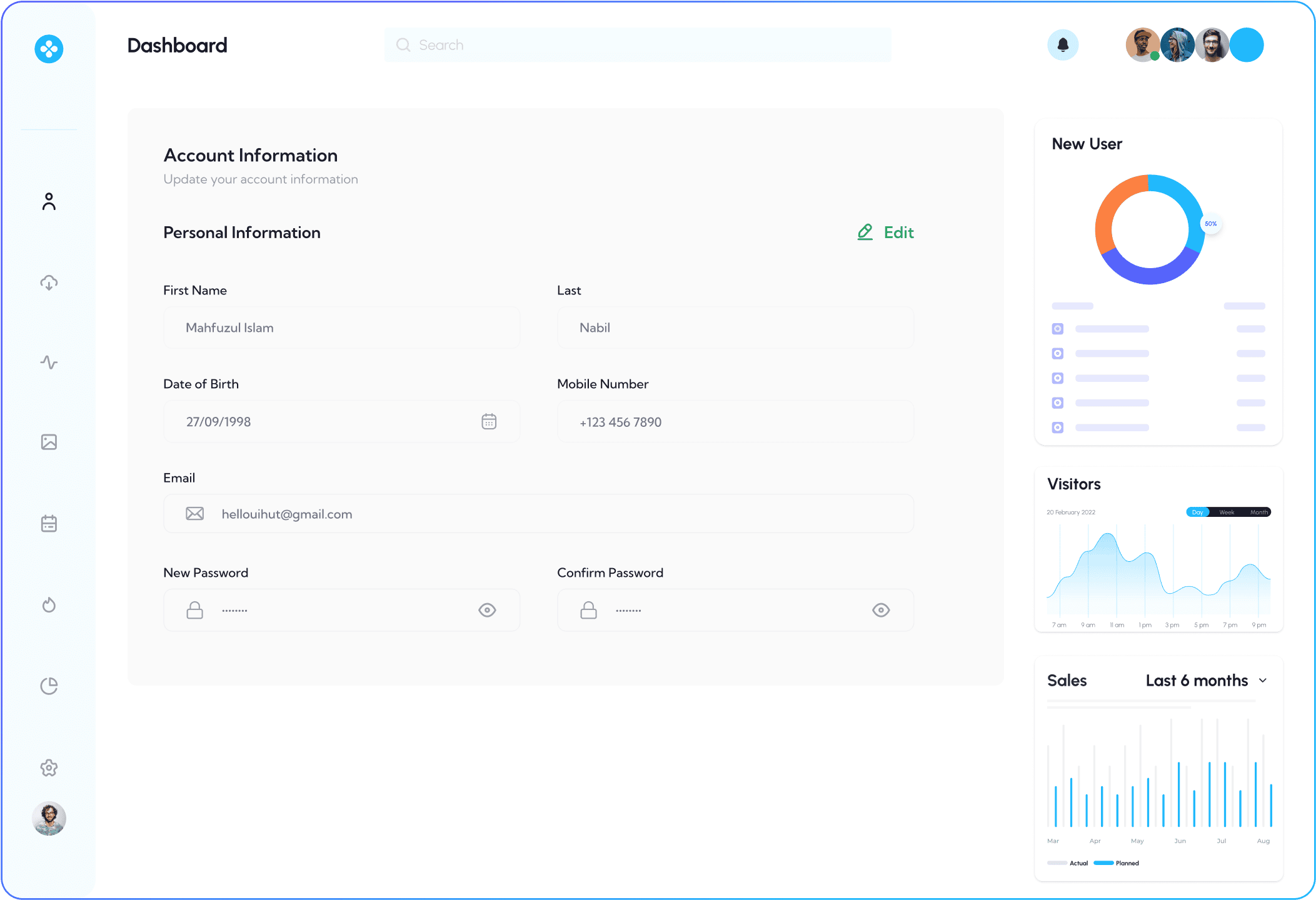
Task: Switch the Visitors chart to Week
Action: (1227, 512)
